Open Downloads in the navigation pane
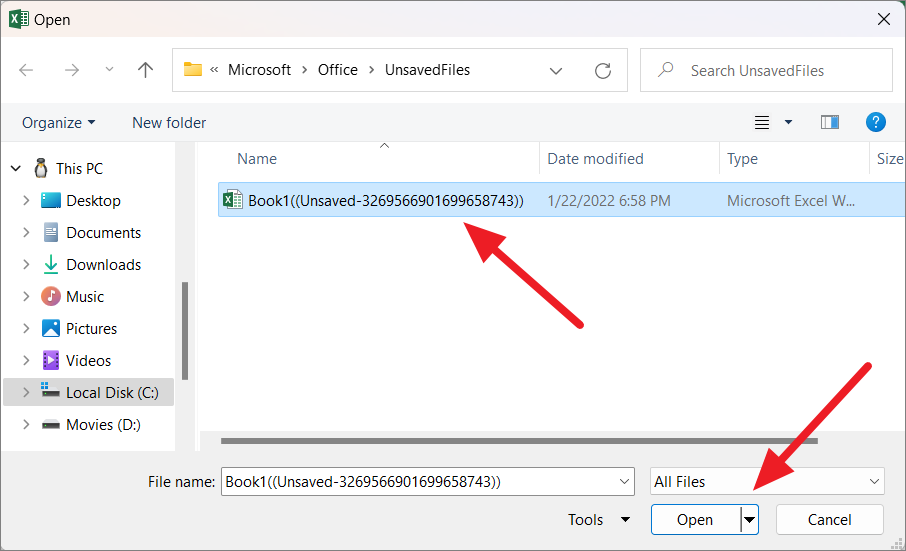Viewport: 906px width, 551px height. 103,265
